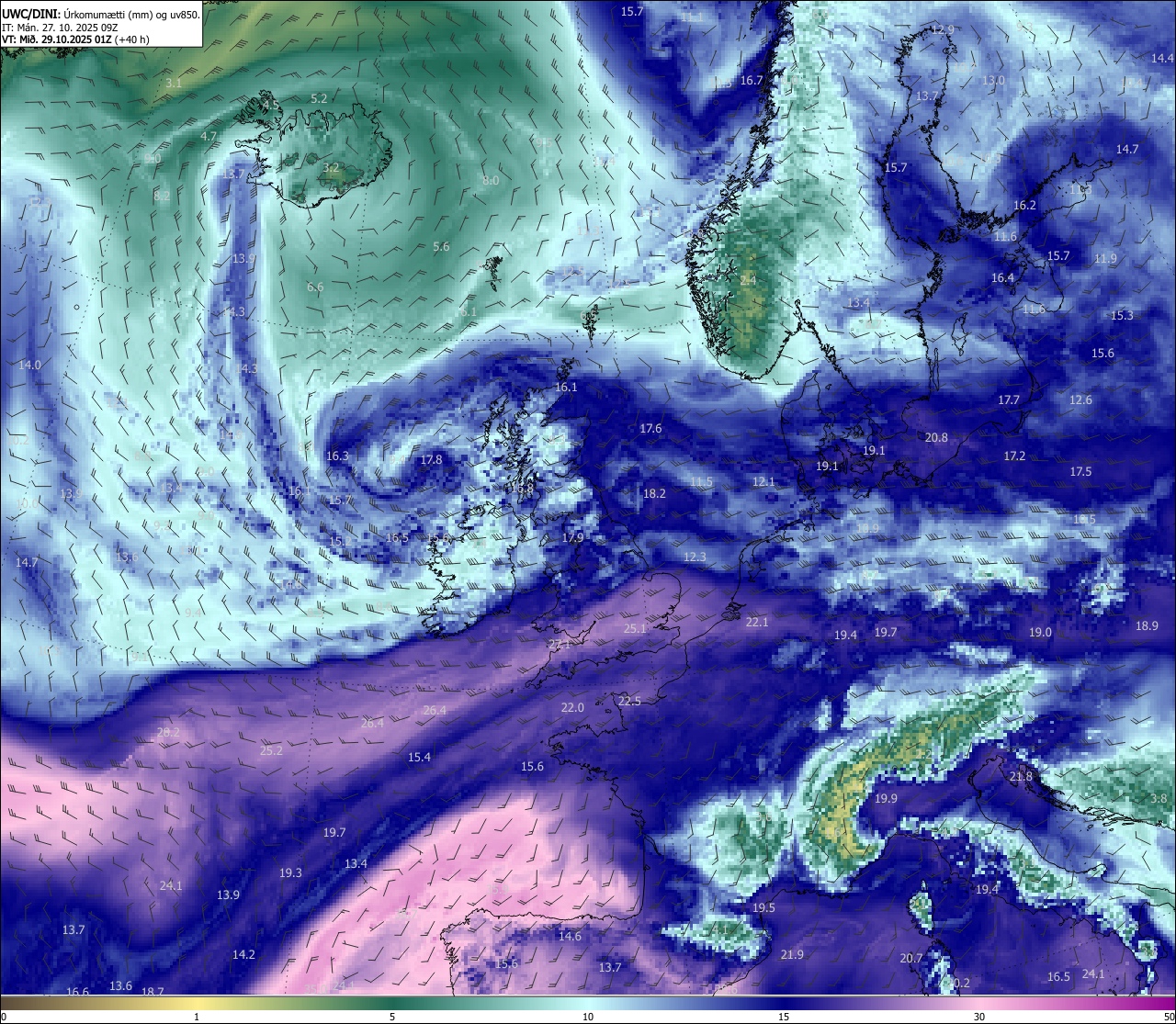
Task: Click the 16.4 value label
Action: click(x=1002, y=278)
